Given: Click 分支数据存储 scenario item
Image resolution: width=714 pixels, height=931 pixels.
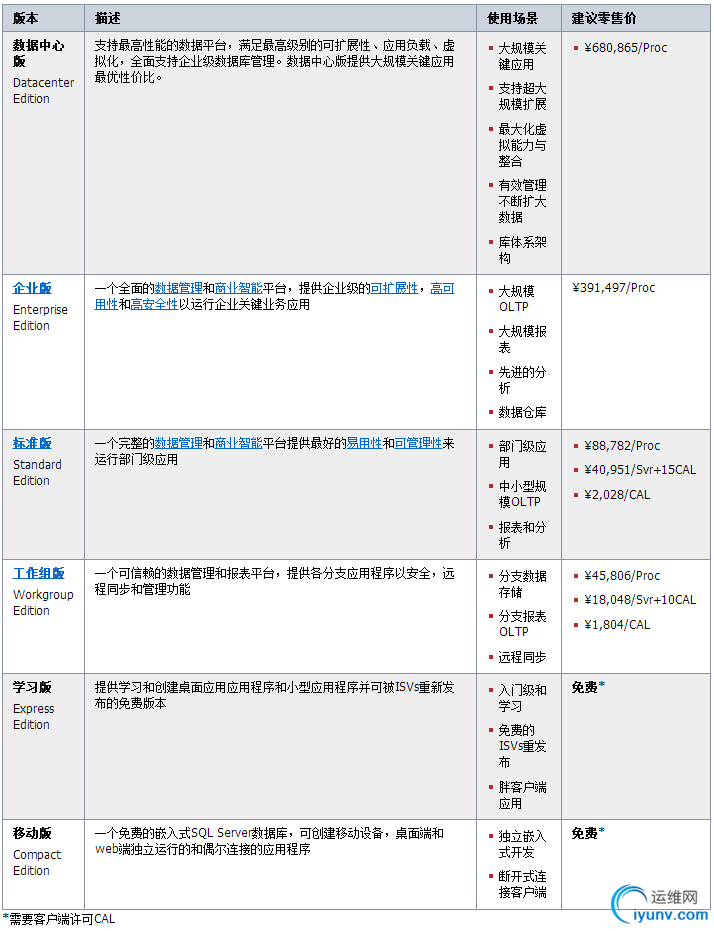Looking at the screenshot, I should pyautogui.click(x=522, y=585).
